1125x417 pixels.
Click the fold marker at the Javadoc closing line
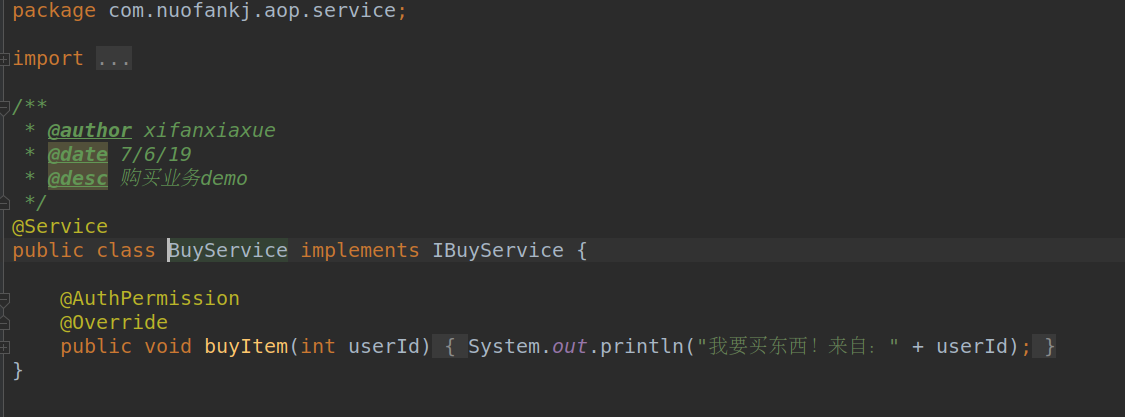tap(5, 203)
